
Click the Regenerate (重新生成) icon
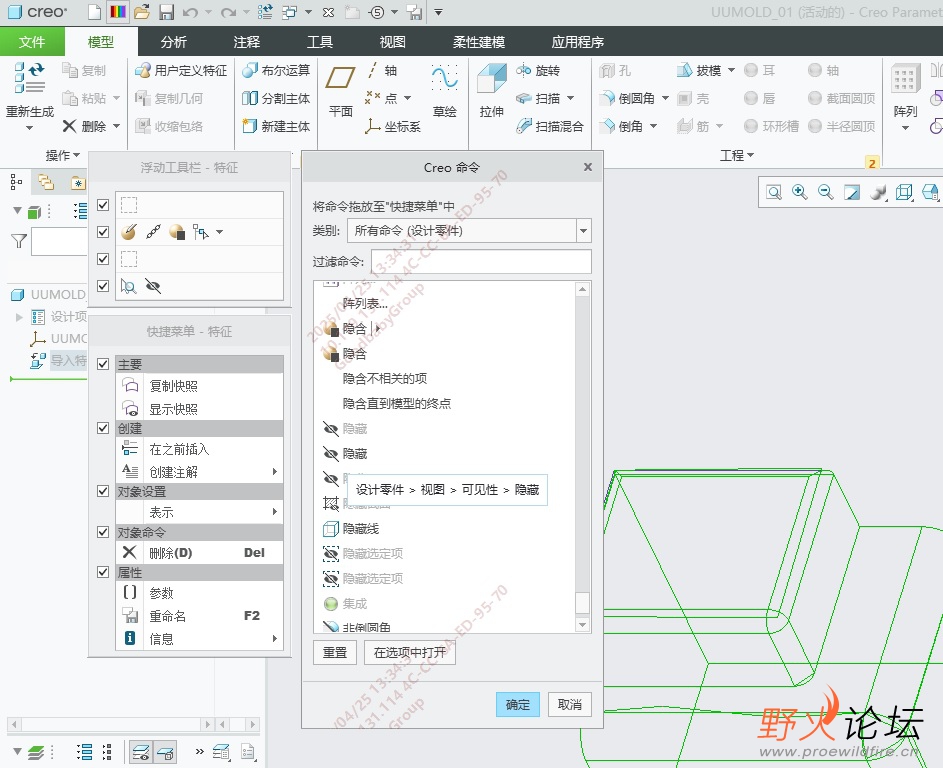coord(29,78)
